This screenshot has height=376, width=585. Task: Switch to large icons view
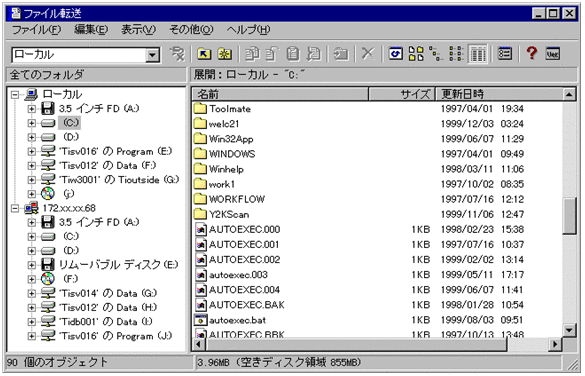click(416, 54)
